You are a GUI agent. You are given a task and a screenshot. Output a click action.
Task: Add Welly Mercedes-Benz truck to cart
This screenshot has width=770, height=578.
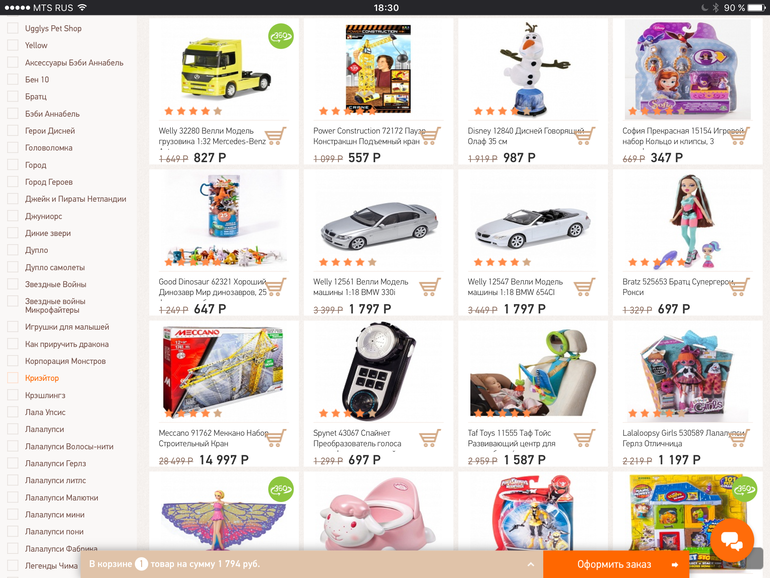[275, 136]
